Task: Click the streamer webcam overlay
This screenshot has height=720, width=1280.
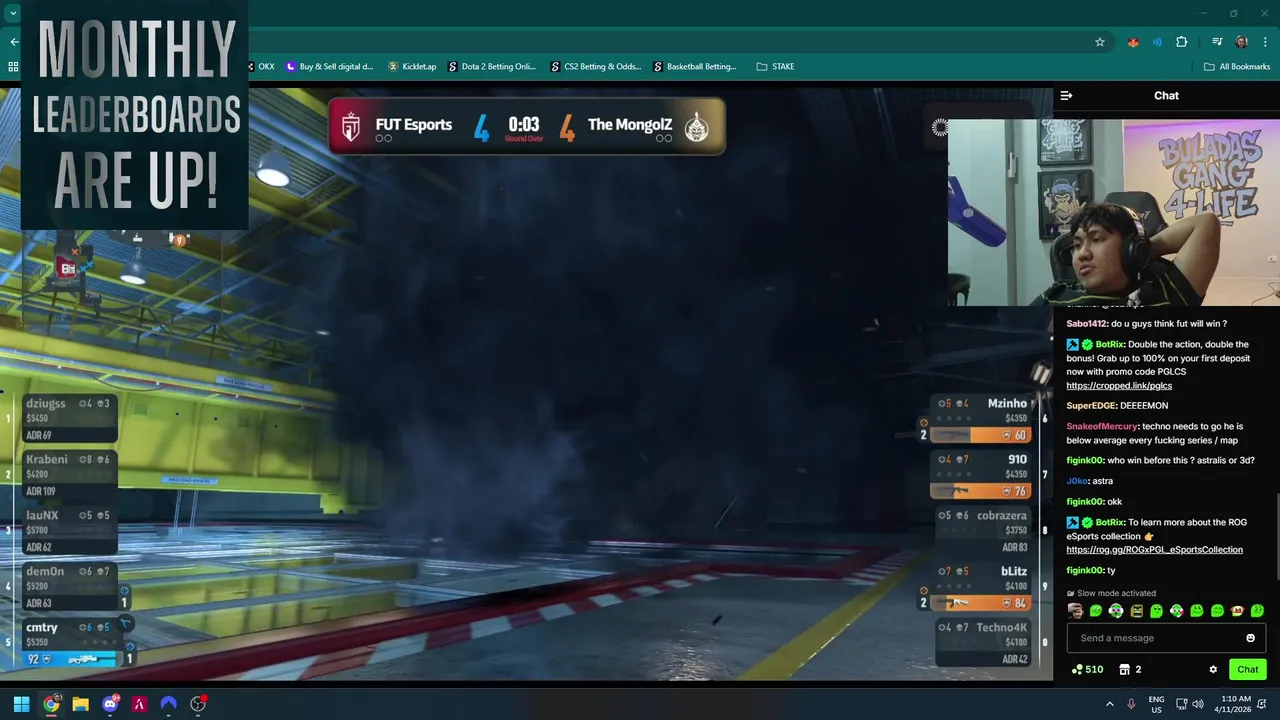Action: click(1114, 212)
